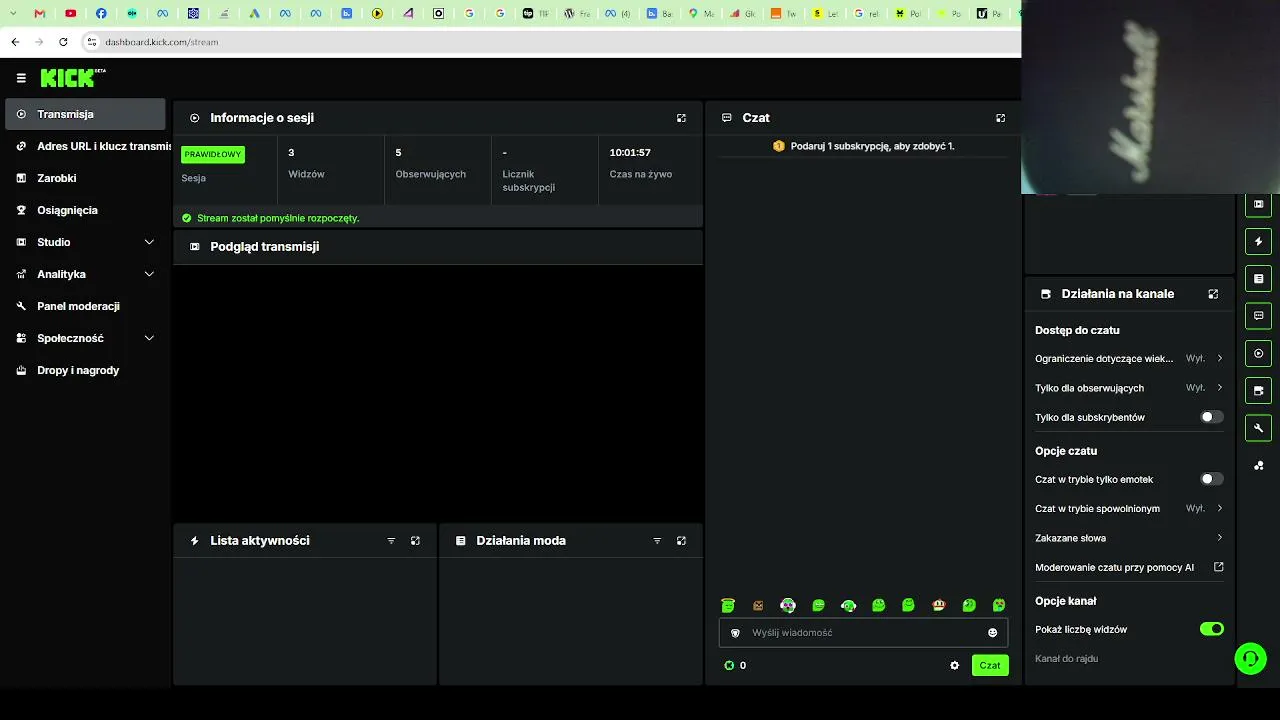
Task: Insert the red-and-tan monkey emote
Action: pyautogui.click(x=939, y=605)
